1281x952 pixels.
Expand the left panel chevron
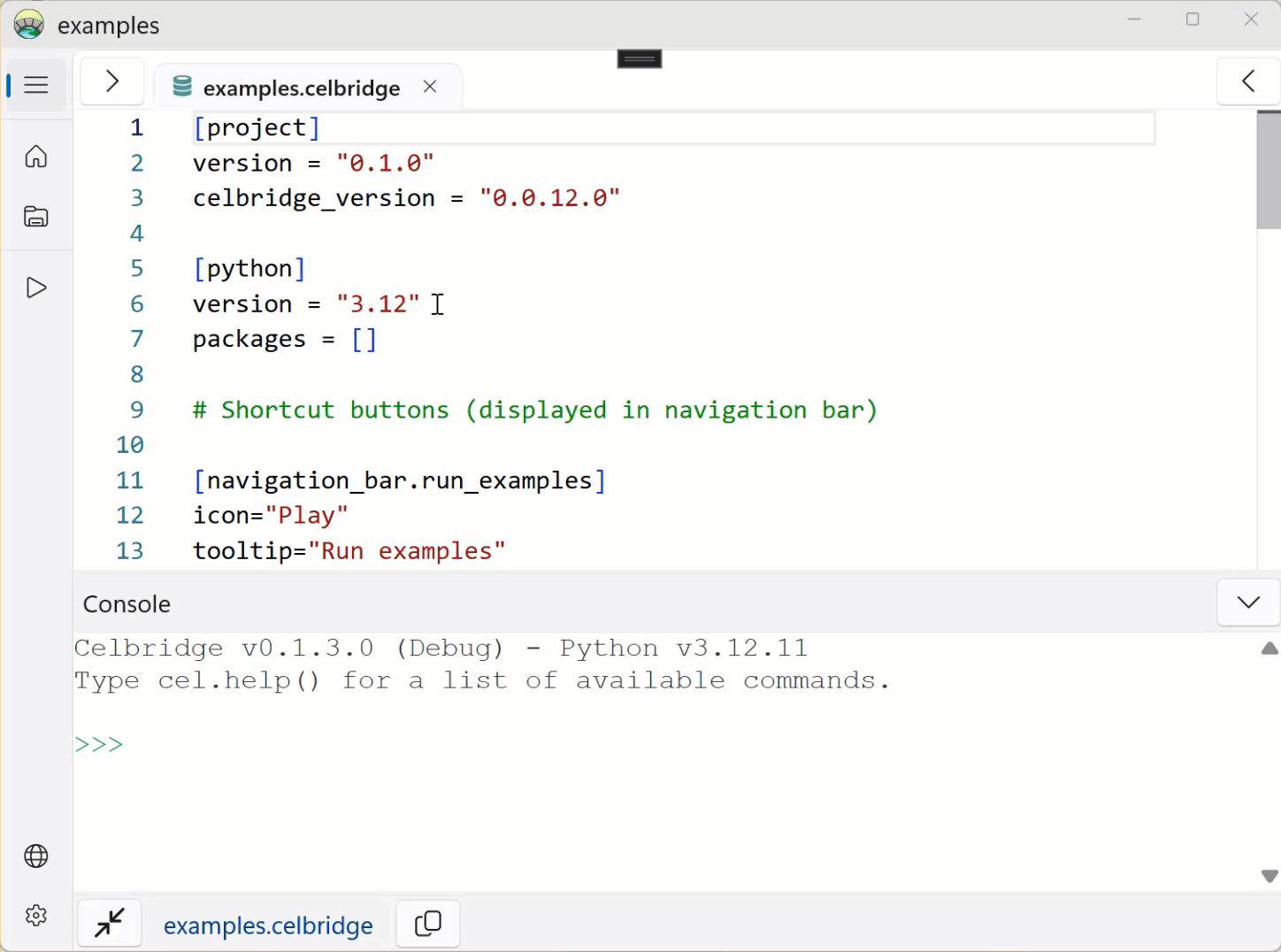[111, 81]
